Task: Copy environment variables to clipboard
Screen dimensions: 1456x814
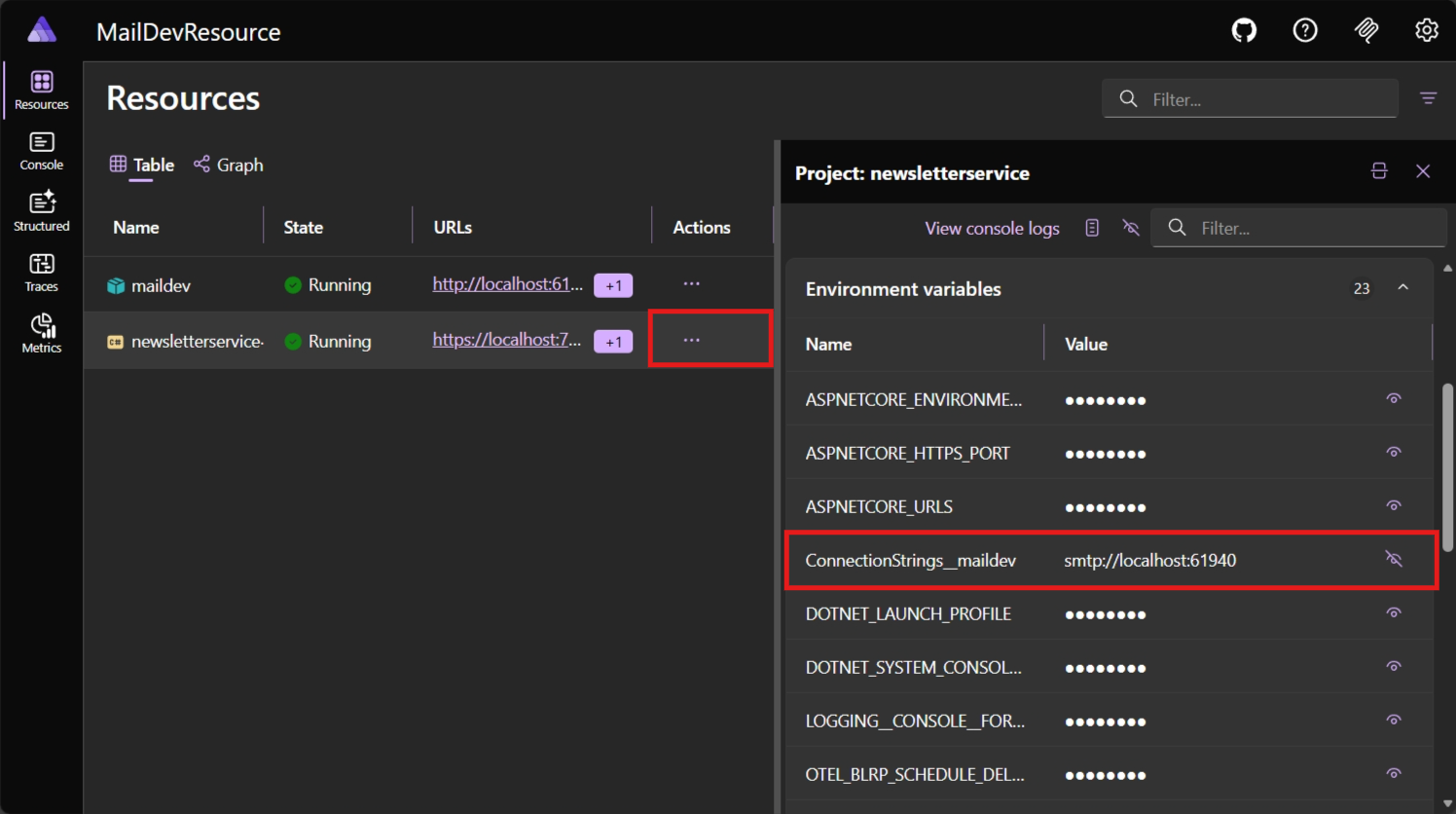Action: 1091,227
